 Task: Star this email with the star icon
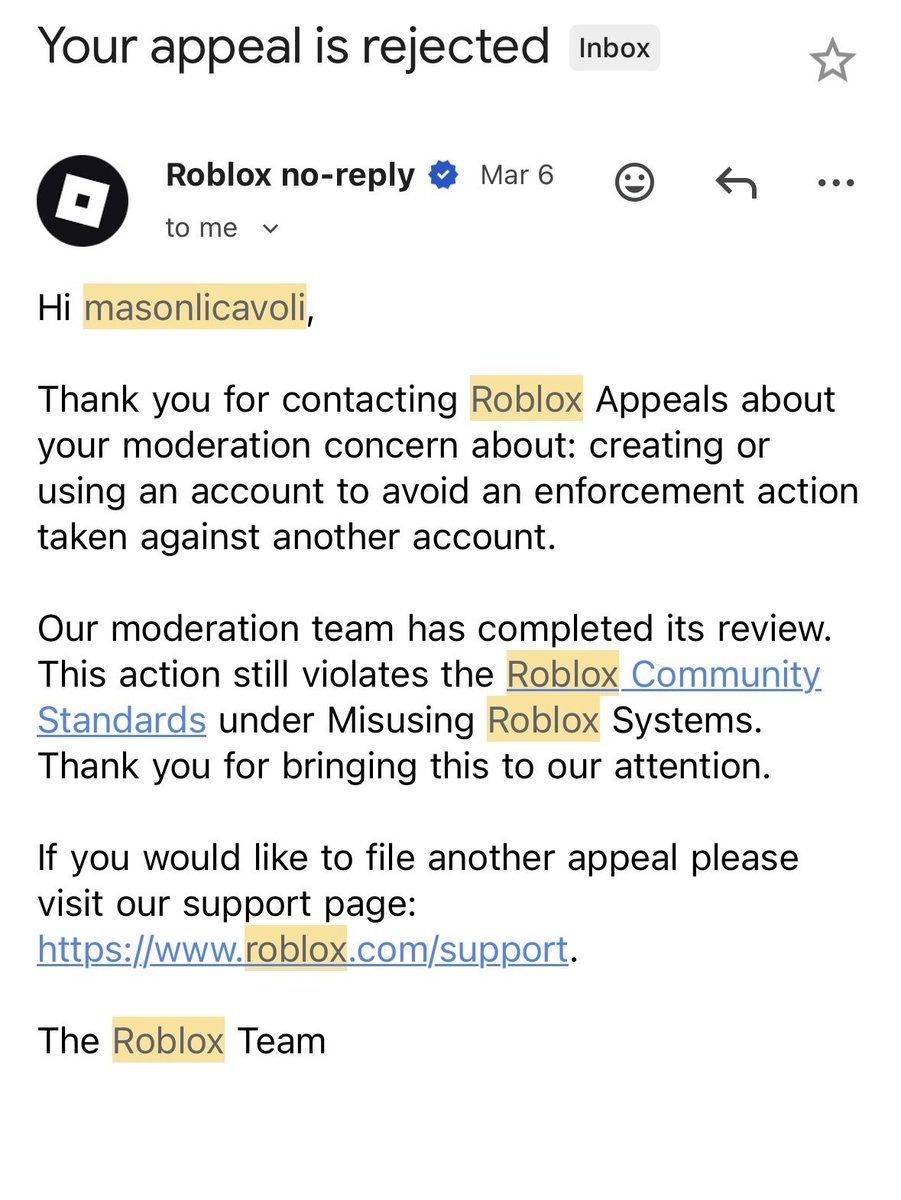click(832, 63)
